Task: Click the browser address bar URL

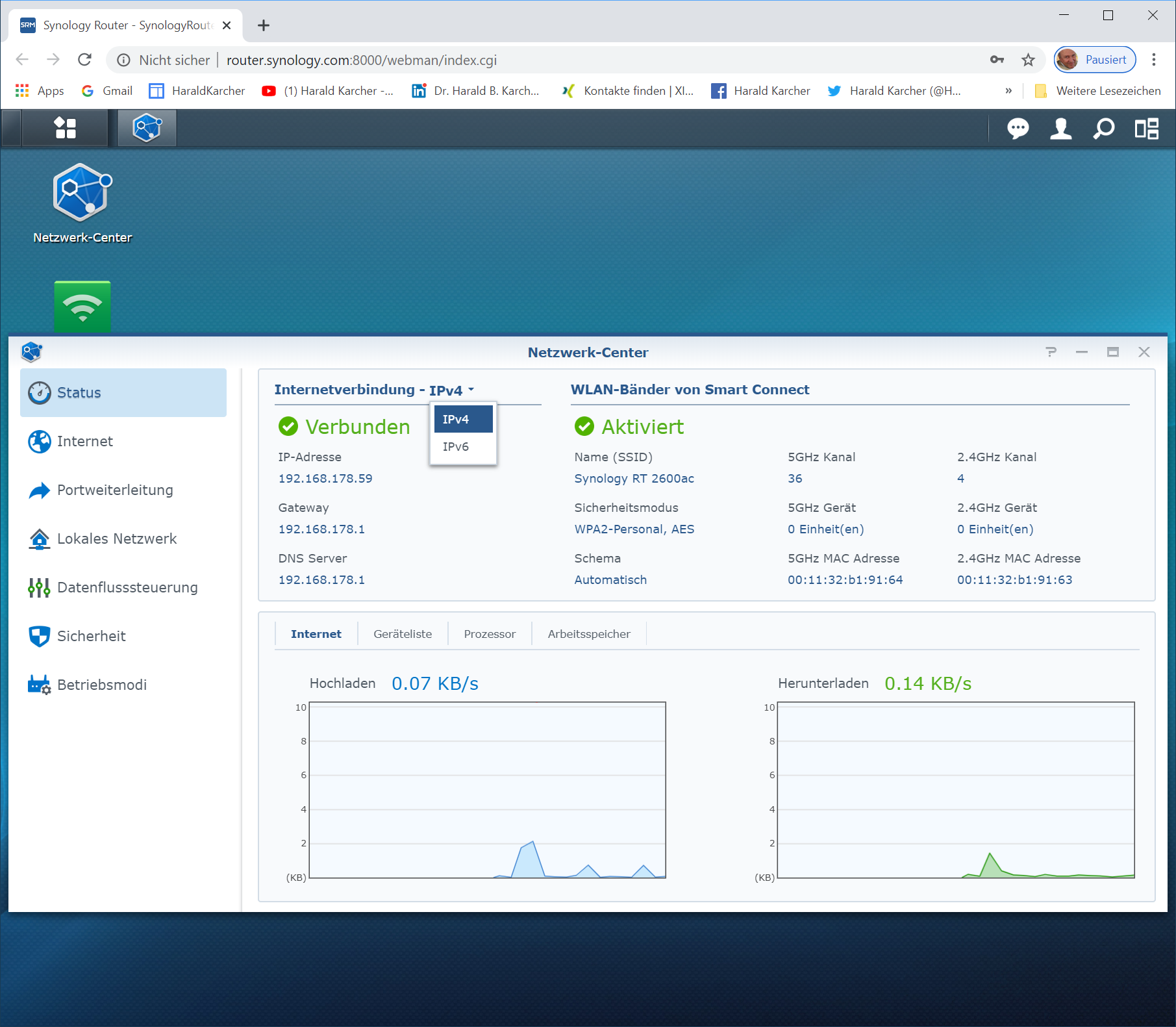Action: [x=361, y=60]
